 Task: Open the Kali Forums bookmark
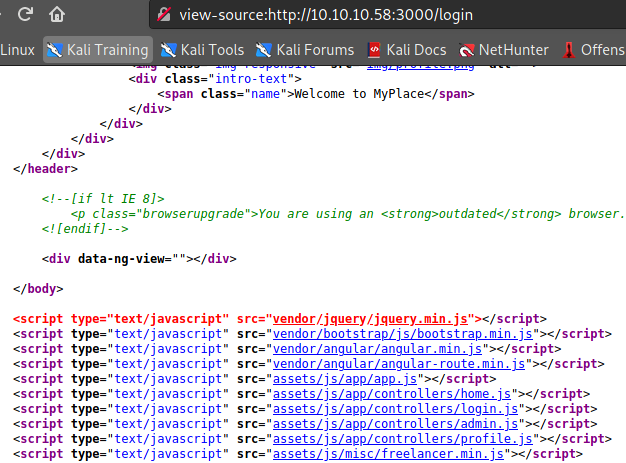(305, 50)
